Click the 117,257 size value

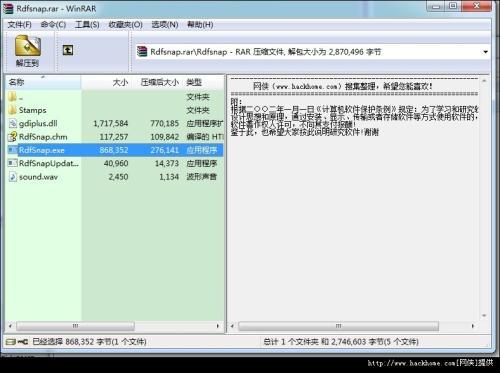(114, 137)
